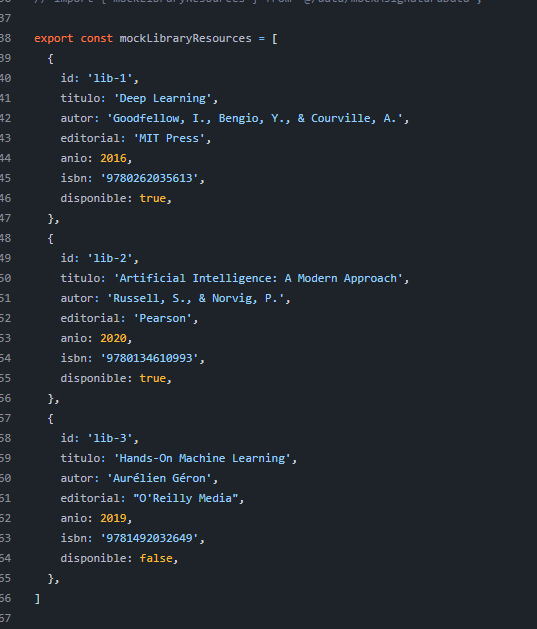Image resolution: width=537 pixels, height=629 pixels.
Task: Click the 'Pearson' editorial string
Action: (x=162, y=319)
